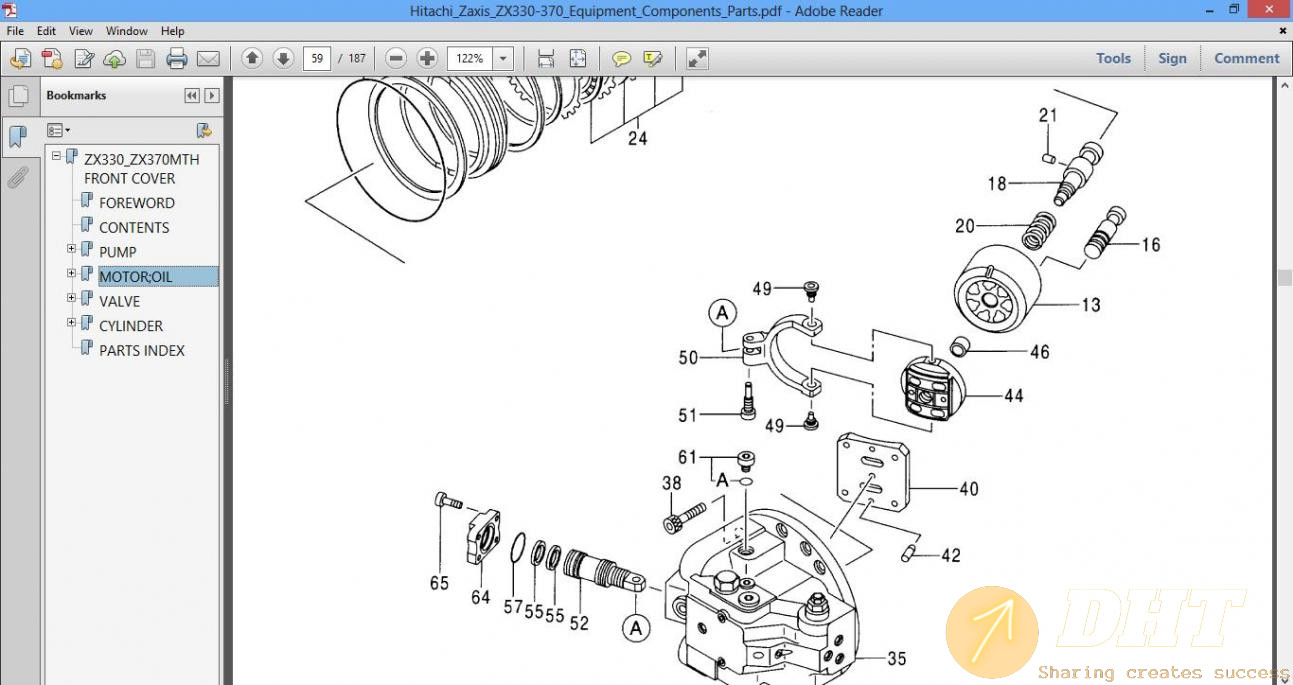Click the find current bookmark icon
The width and height of the screenshot is (1293, 685).
pyautogui.click(x=204, y=130)
